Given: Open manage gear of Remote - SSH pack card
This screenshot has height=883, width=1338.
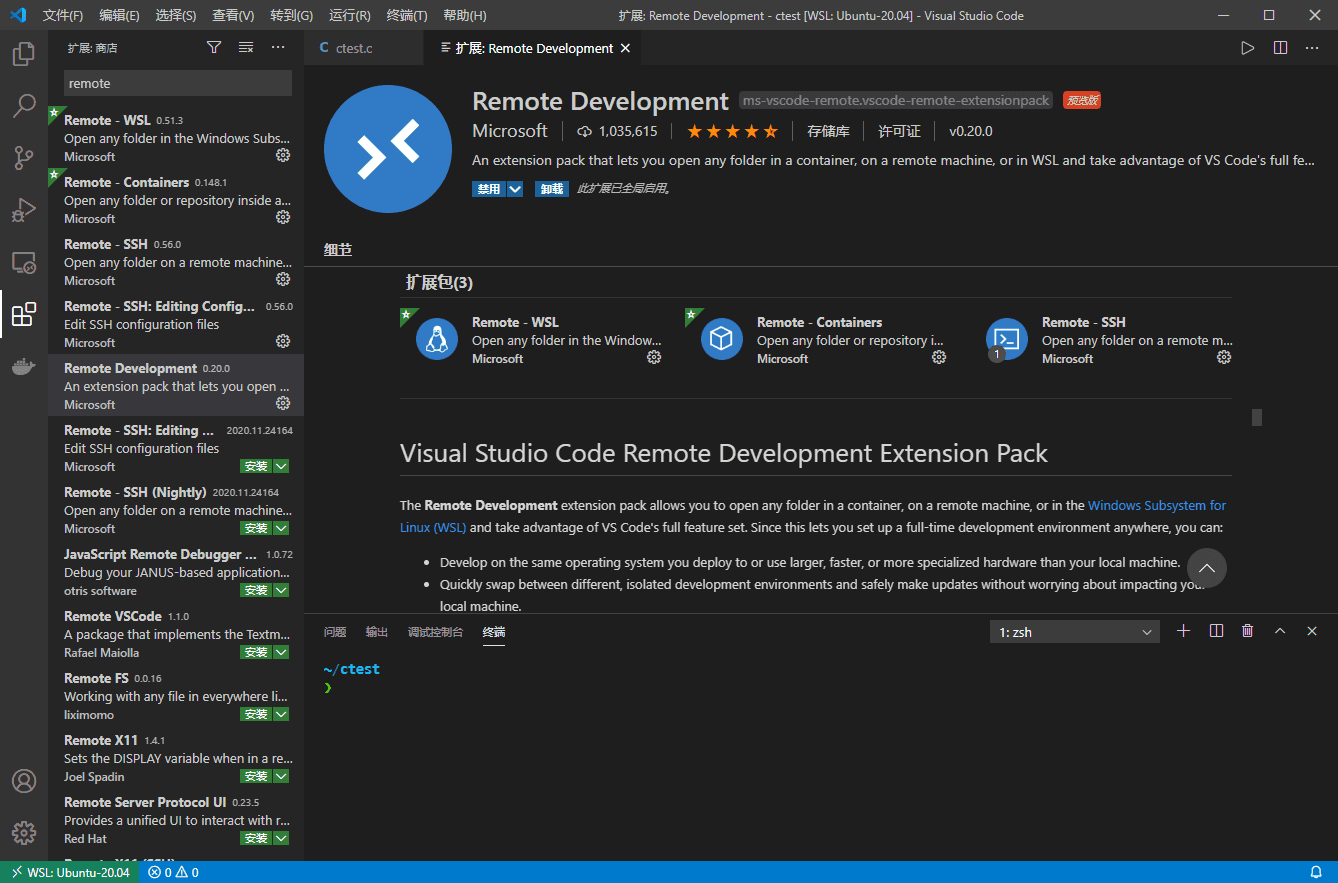Looking at the screenshot, I should point(1224,357).
